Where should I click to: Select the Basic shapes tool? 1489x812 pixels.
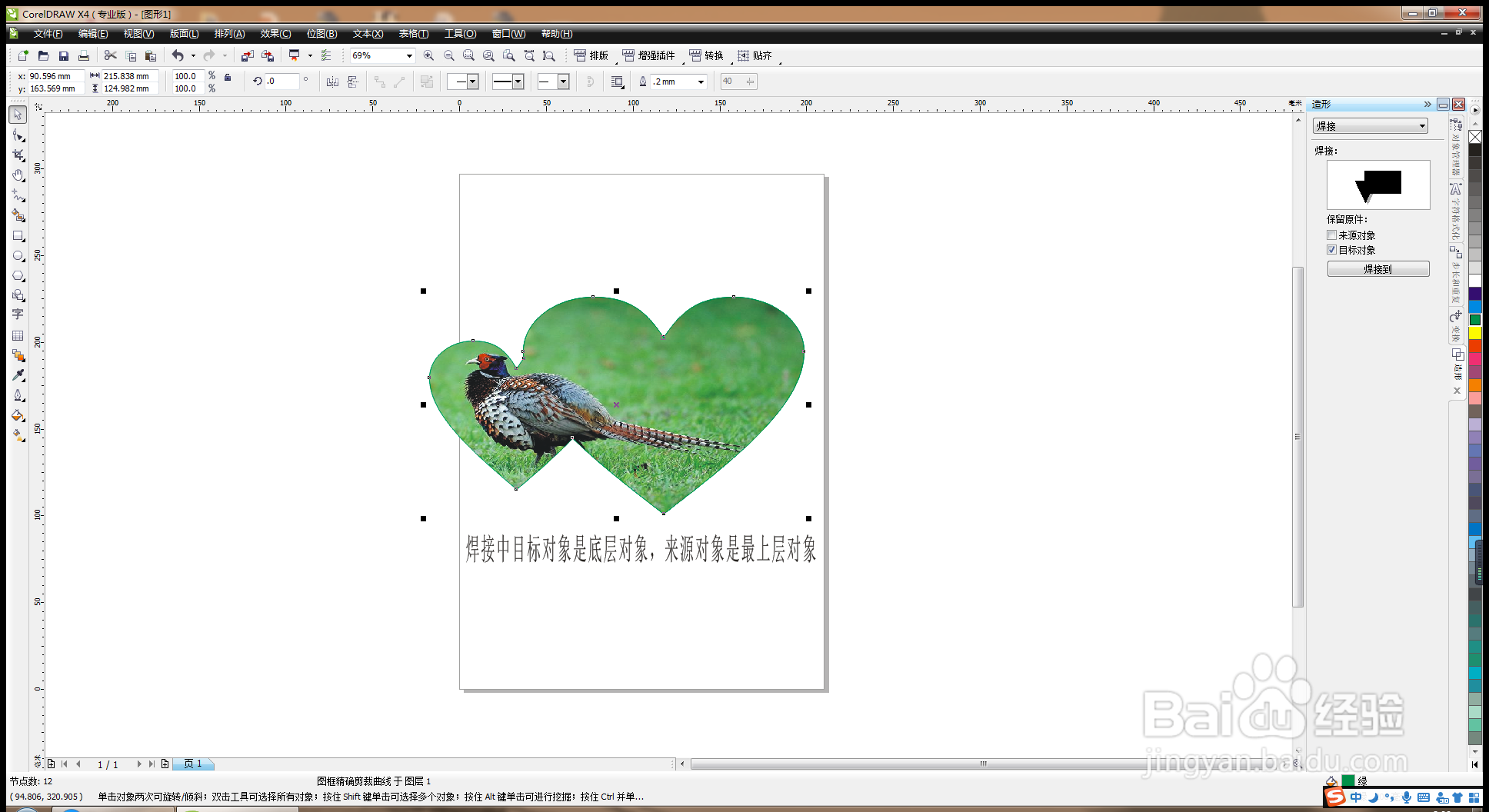tap(18, 295)
